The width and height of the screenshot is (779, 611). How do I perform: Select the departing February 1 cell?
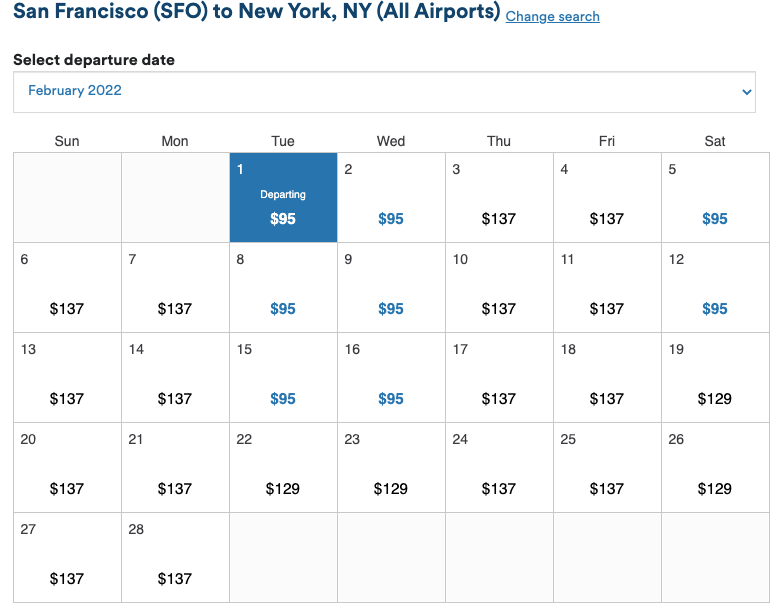click(x=283, y=197)
